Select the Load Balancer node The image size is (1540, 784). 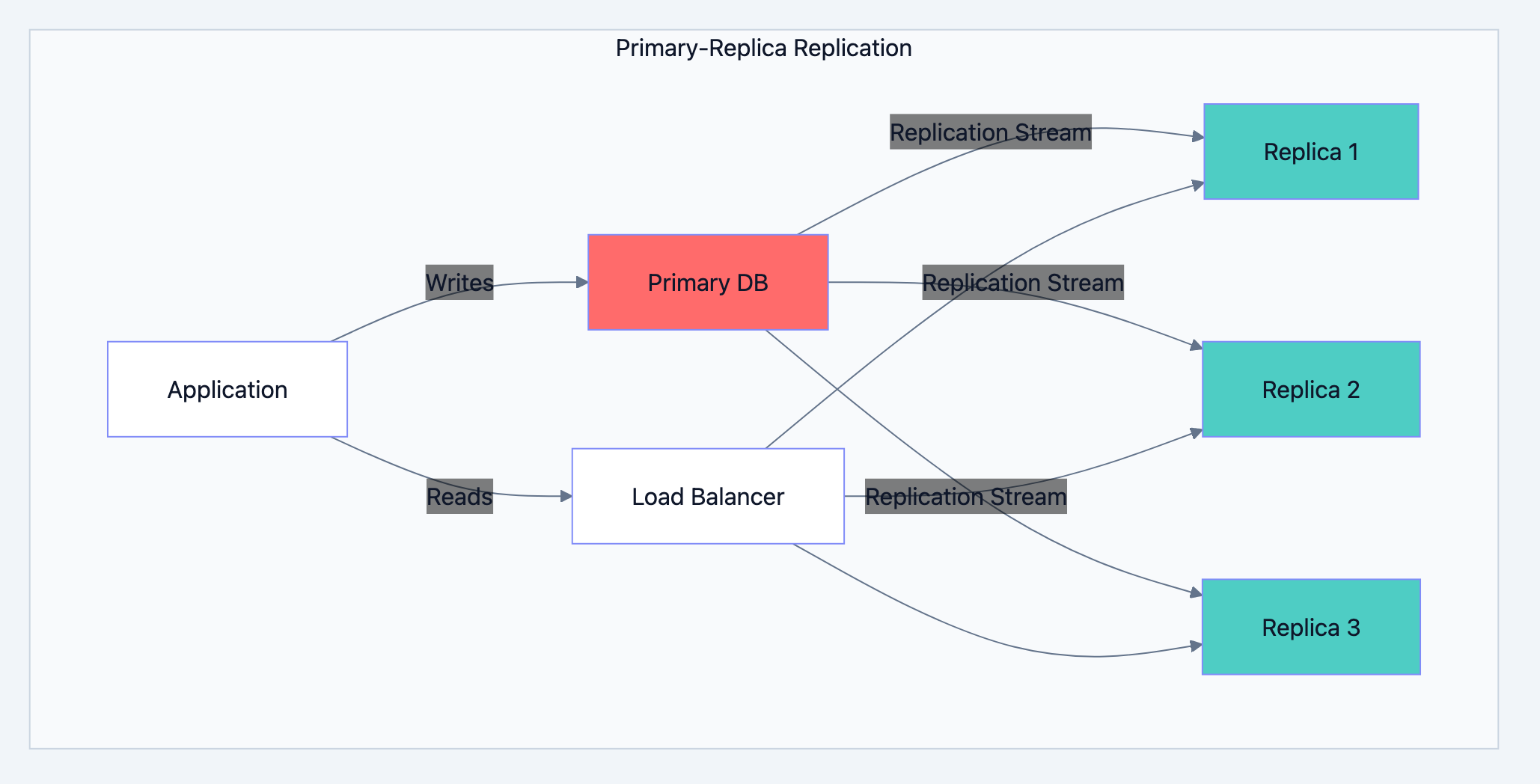click(x=707, y=496)
